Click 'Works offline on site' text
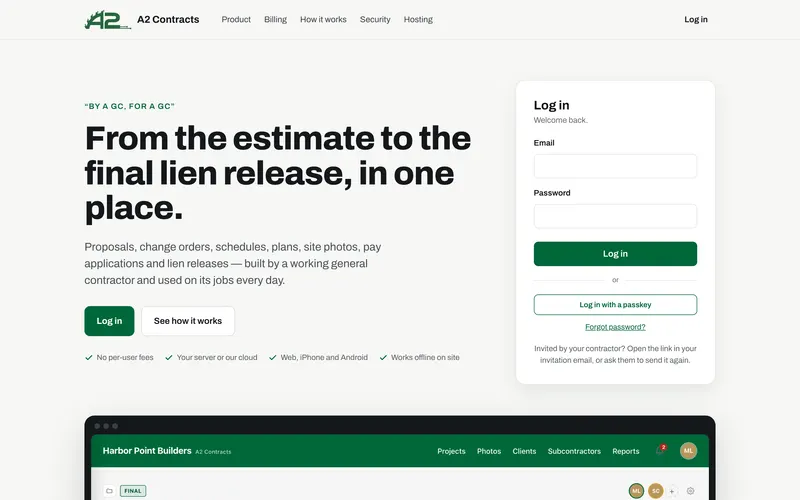Viewport: 800px width, 500px height. coord(425,357)
